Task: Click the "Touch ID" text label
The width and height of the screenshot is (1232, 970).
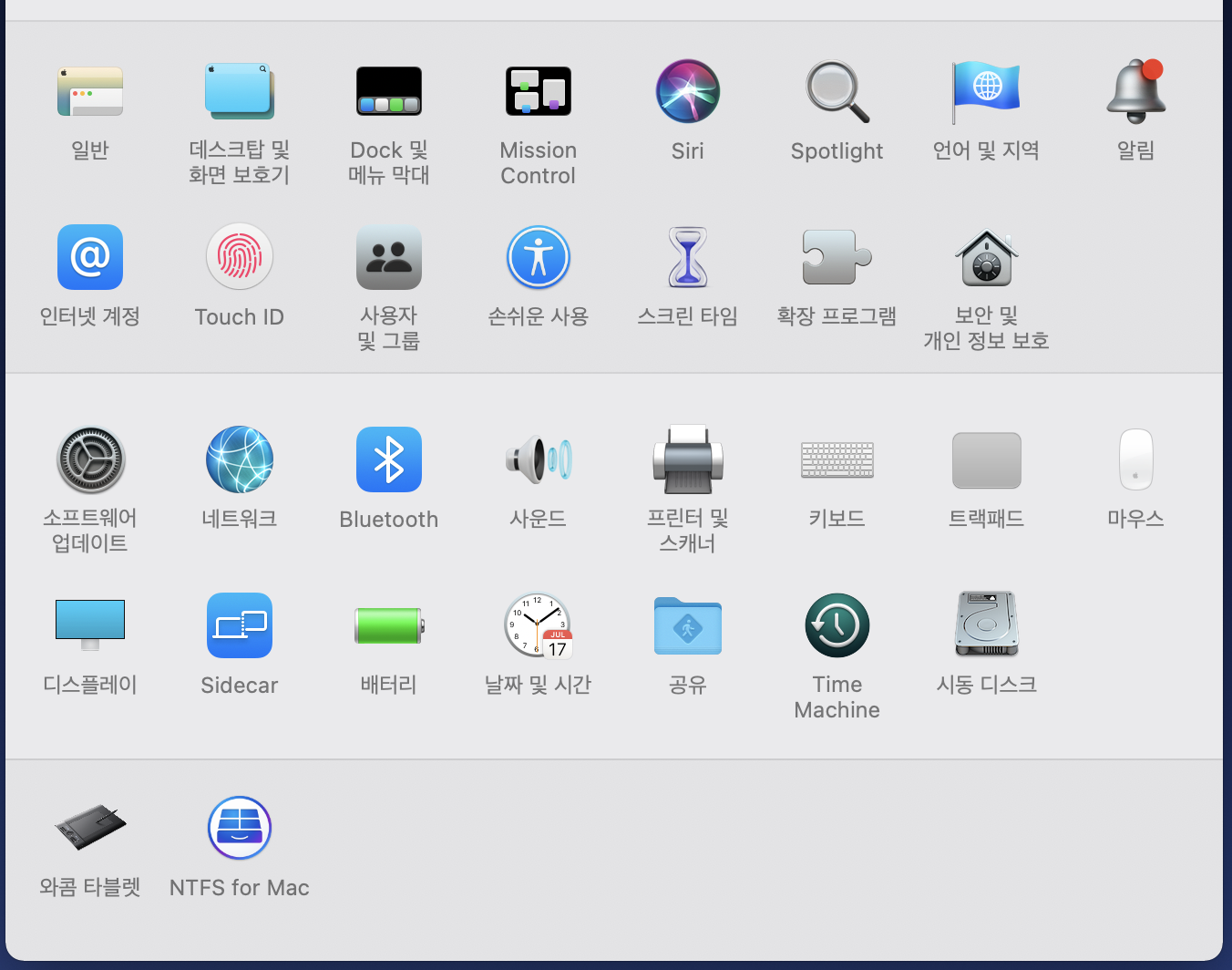Action: 240,317
